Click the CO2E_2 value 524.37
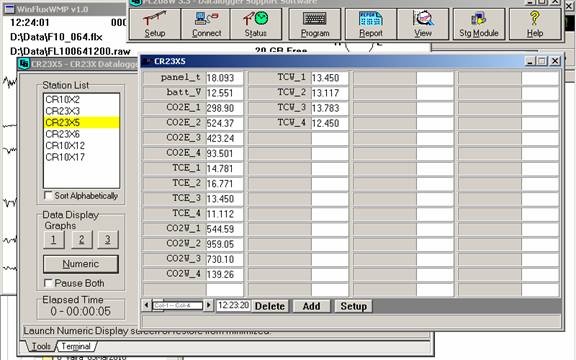This screenshot has width=576, height=360. click(x=224, y=123)
